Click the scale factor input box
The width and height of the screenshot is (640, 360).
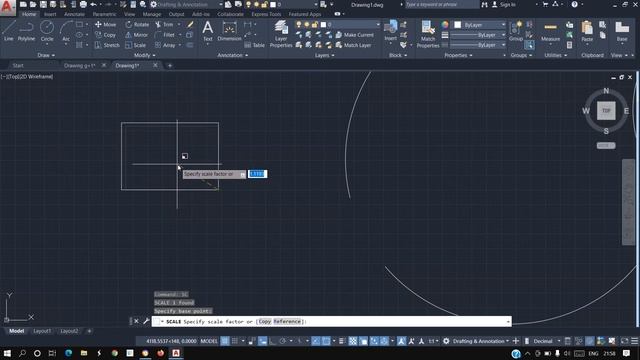pyautogui.click(x=257, y=174)
